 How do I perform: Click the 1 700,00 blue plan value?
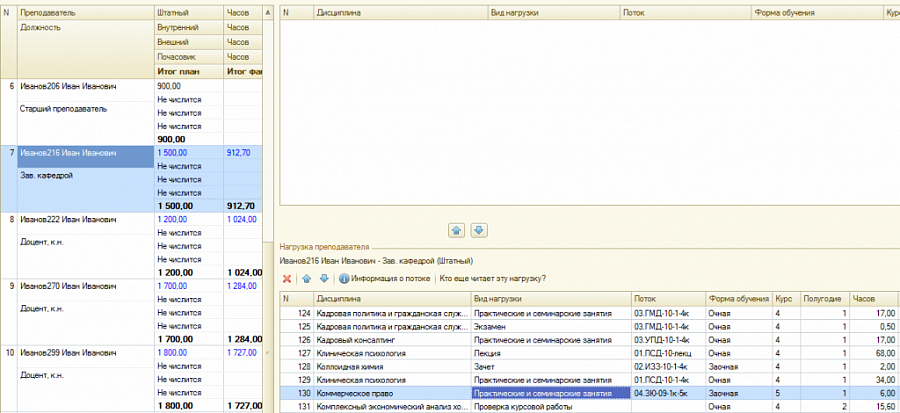coord(172,286)
